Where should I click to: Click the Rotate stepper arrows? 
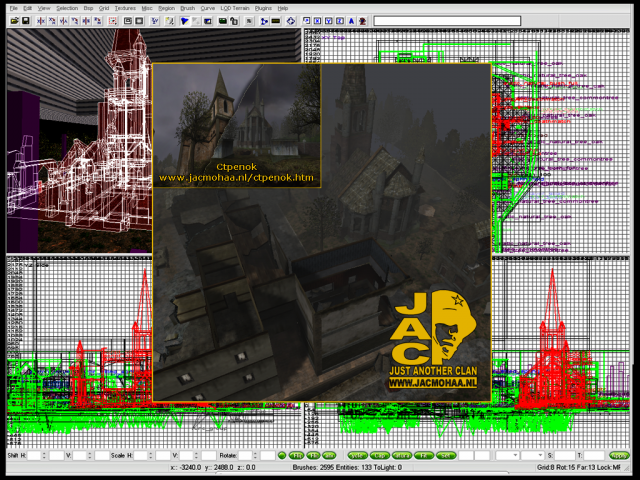tap(255, 456)
